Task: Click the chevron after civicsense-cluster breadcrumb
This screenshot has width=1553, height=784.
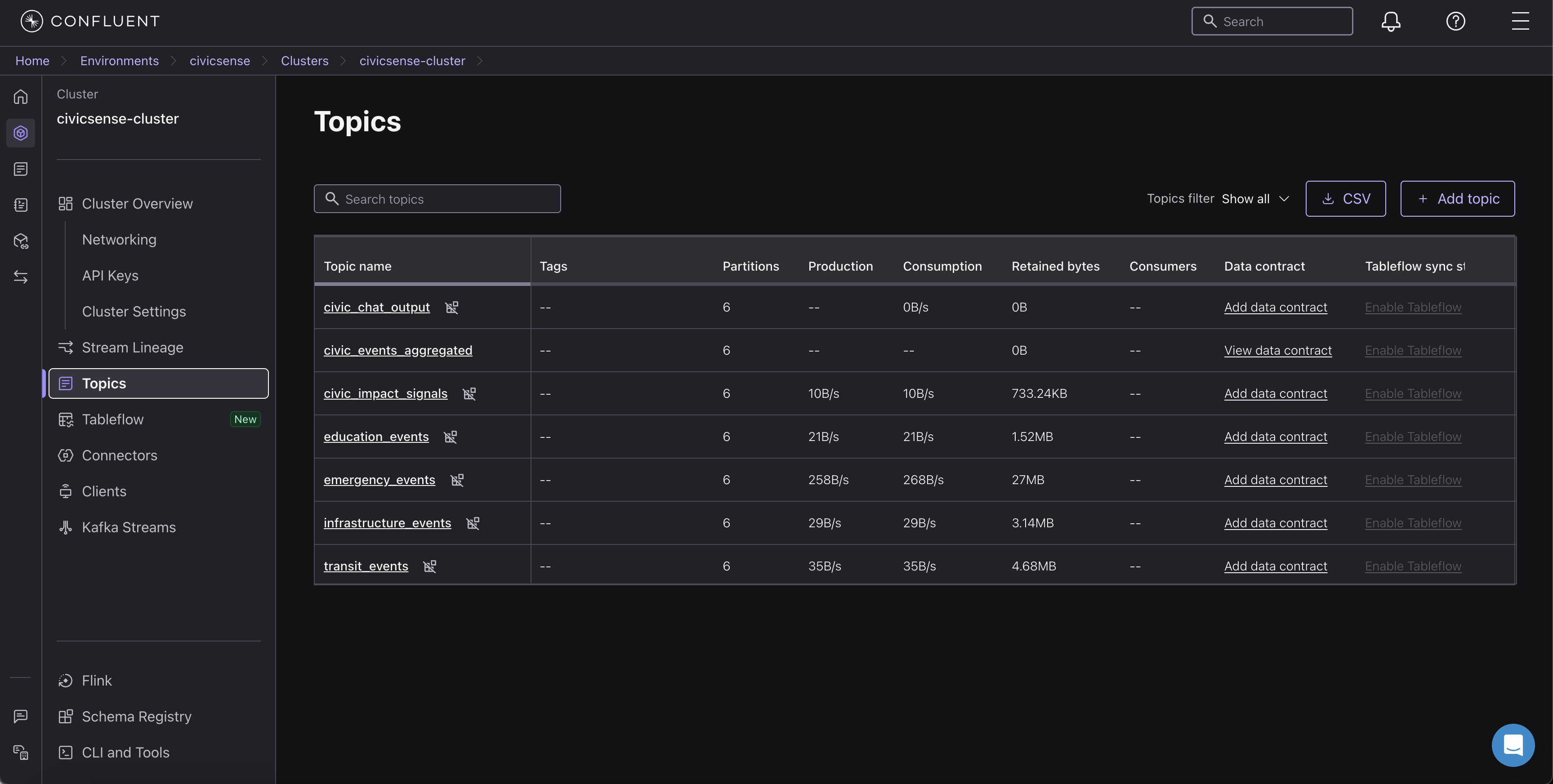Action: pos(480,61)
